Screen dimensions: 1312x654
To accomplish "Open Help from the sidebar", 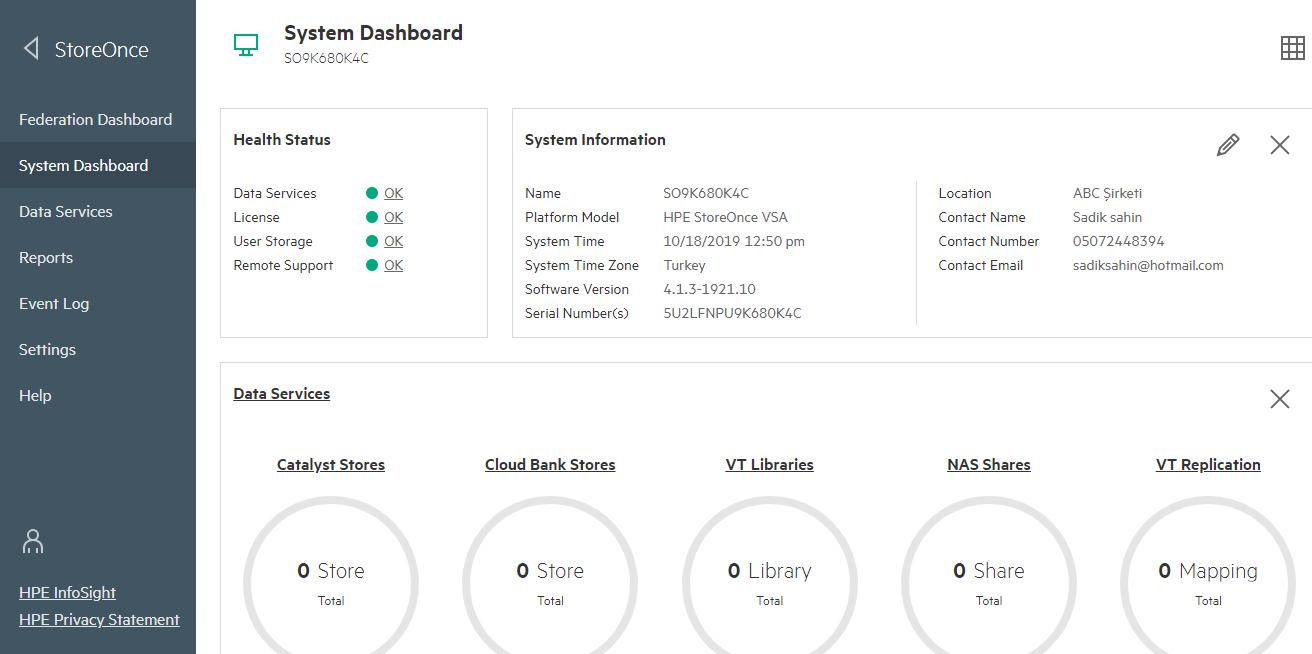I will point(98,395).
